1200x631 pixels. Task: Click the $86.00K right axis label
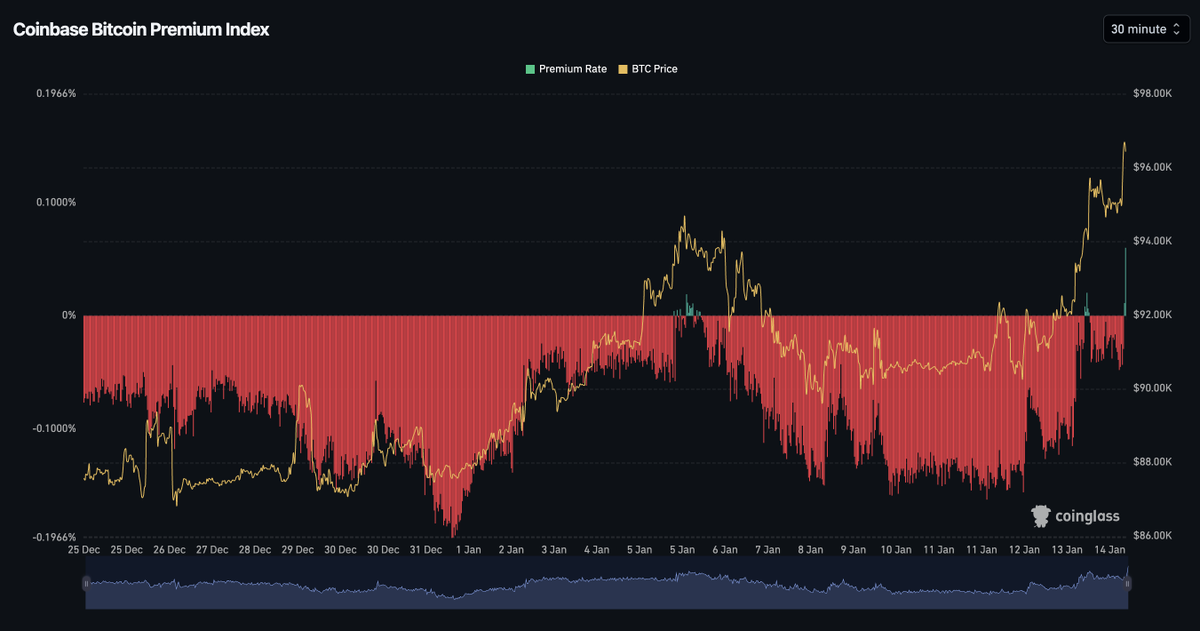pos(1152,536)
